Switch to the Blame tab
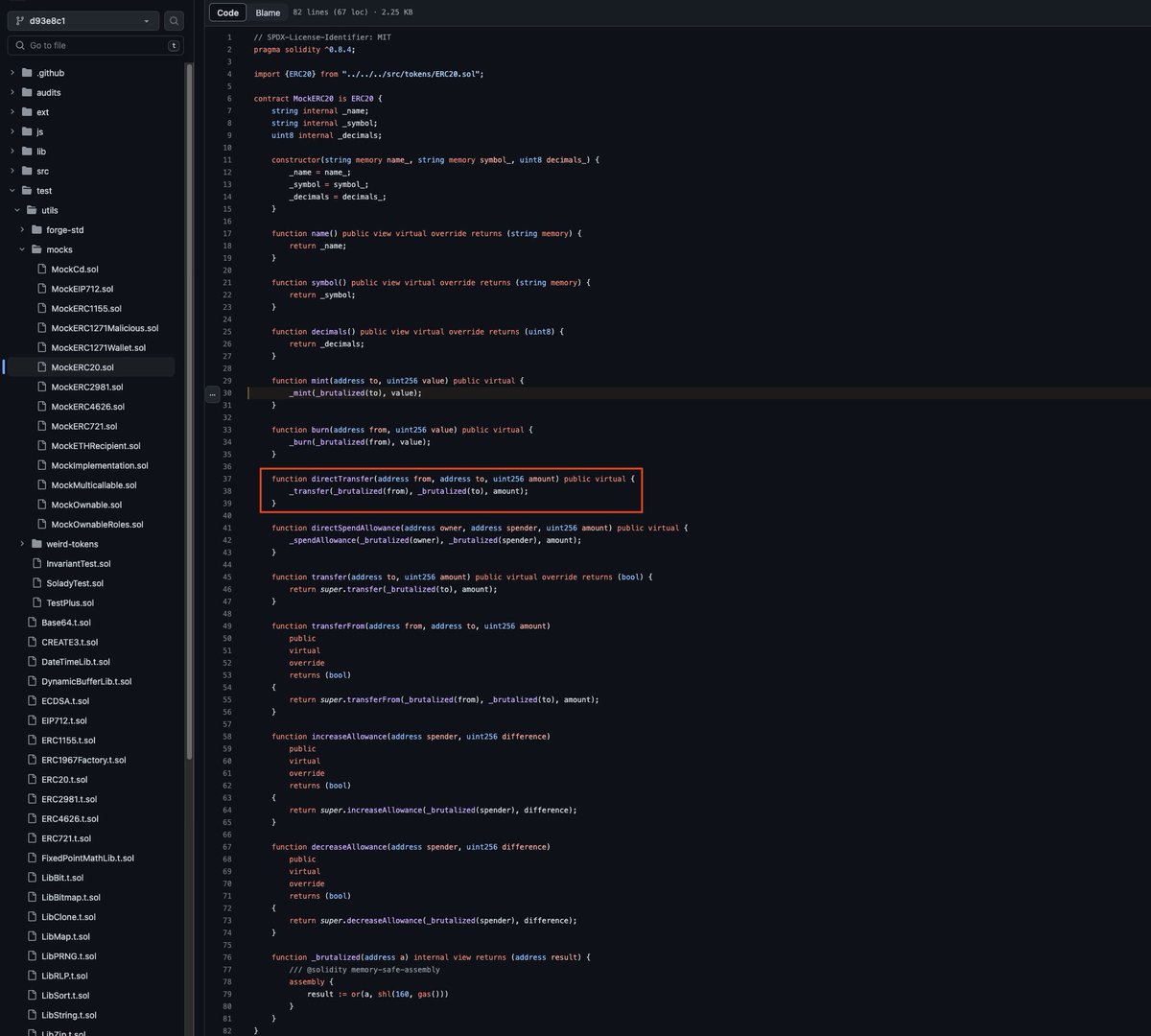This screenshot has width=1151, height=1036. pos(268,12)
